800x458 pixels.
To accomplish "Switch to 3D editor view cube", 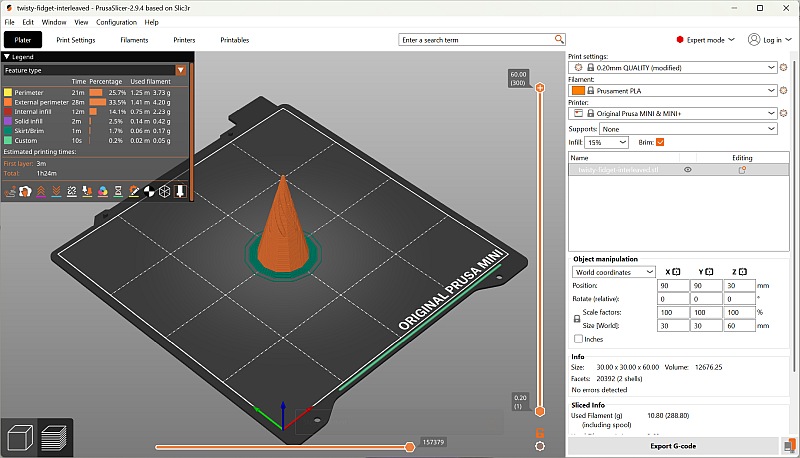I will [20, 438].
